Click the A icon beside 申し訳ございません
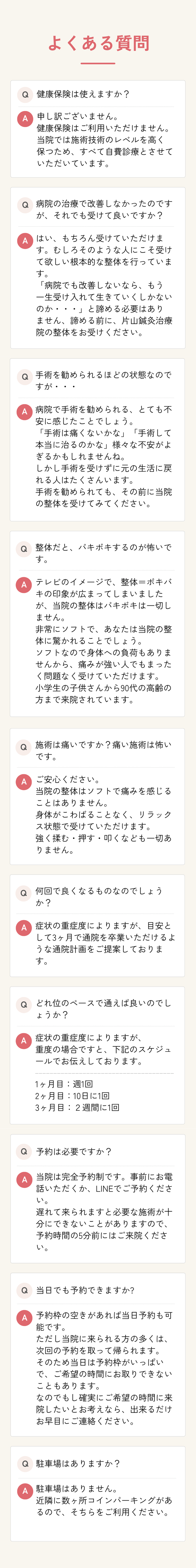The width and height of the screenshot is (196, 1568). 25,119
